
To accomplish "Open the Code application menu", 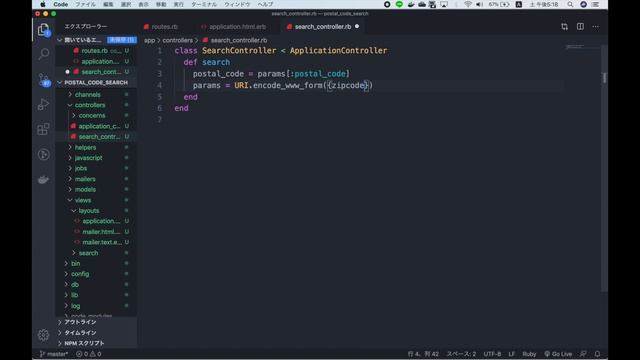I will [x=60, y=4].
